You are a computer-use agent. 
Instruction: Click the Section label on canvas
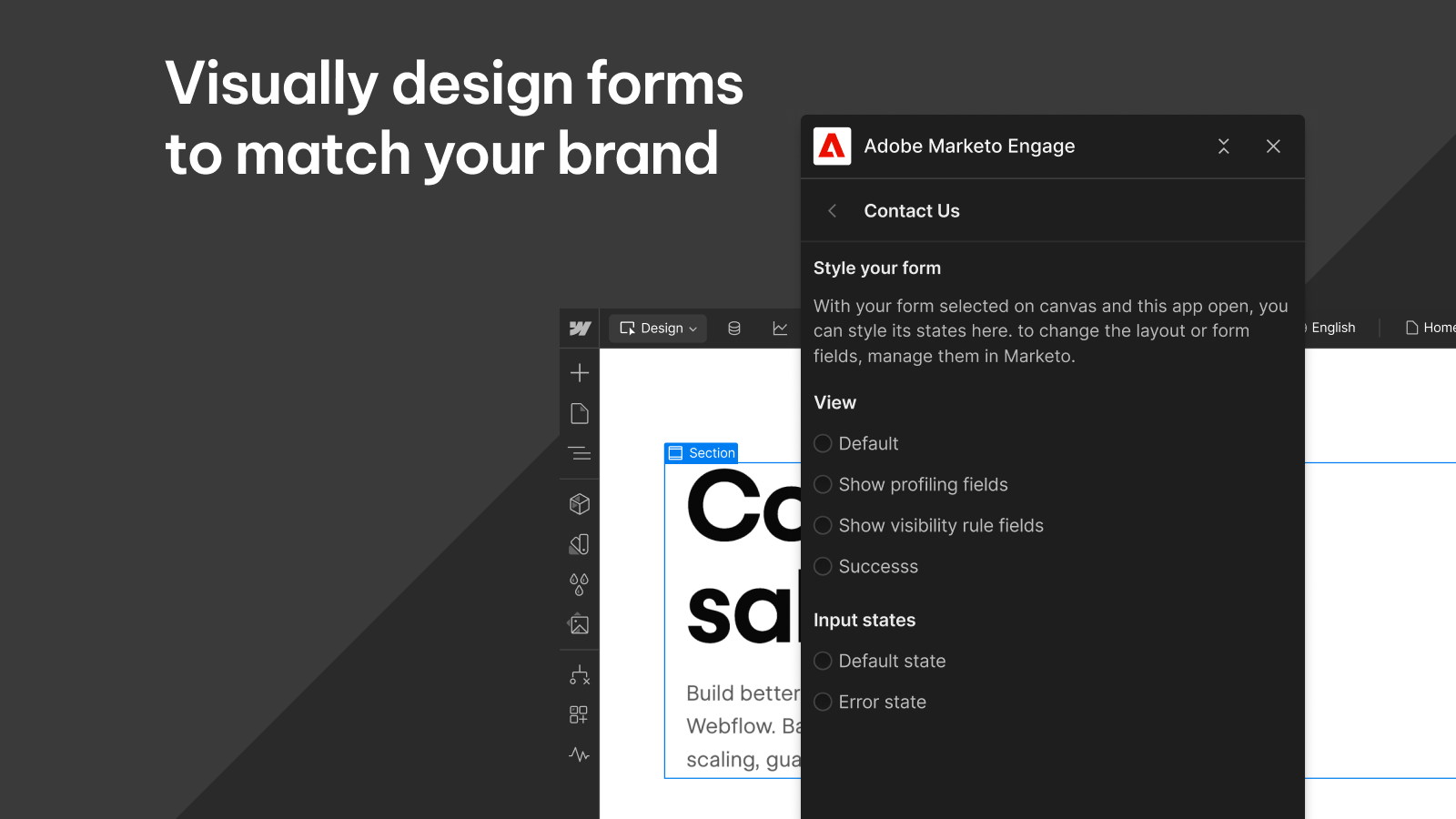(701, 452)
